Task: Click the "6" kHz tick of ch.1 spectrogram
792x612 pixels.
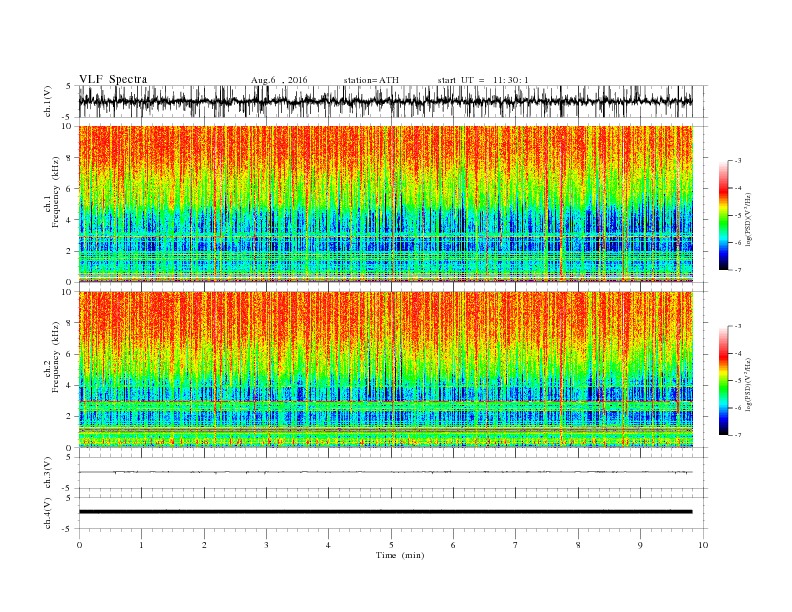Action: pos(70,189)
